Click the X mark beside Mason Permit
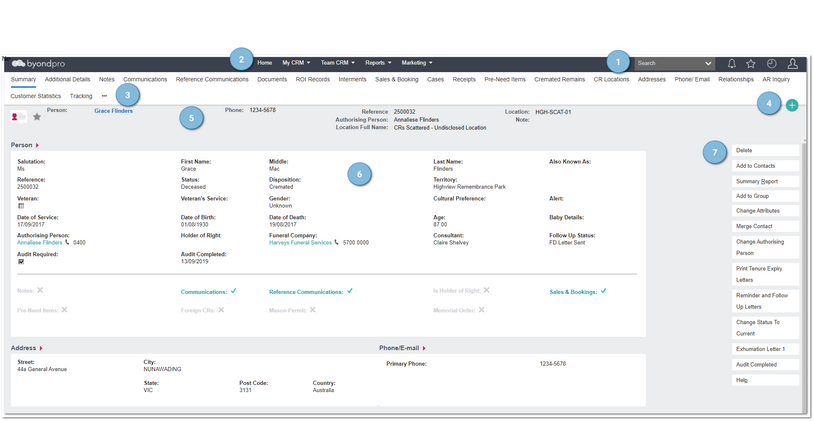Image resolution: width=814 pixels, height=421 pixels. 313,309
